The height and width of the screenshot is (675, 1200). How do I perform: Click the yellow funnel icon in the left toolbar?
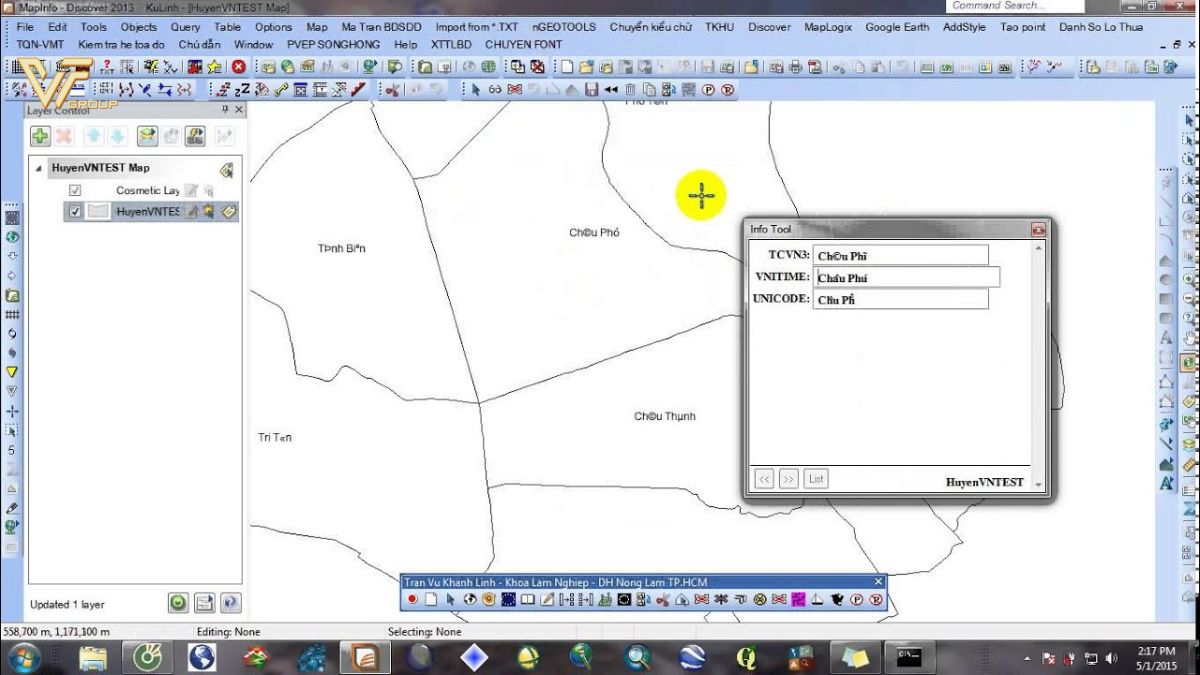[x=11, y=371]
